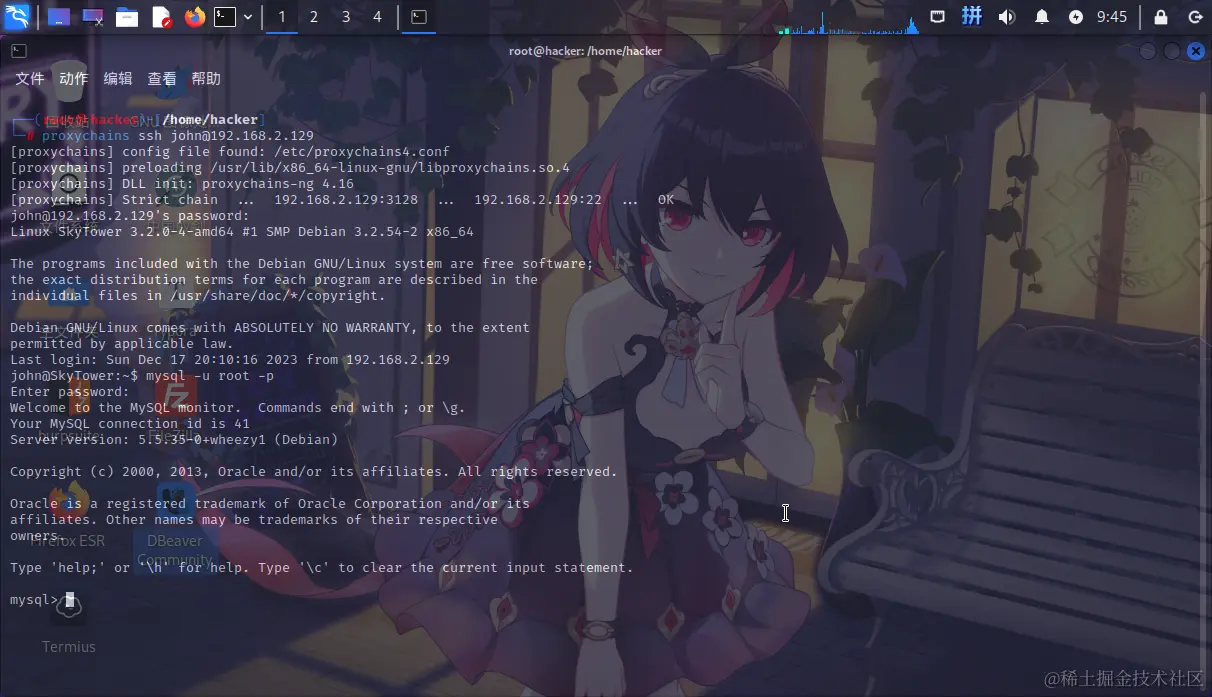Image resolution: width=1212 pixels, height=697 pixels.
Task: Click the 拼 input method indicator
Action: point(971,17)
